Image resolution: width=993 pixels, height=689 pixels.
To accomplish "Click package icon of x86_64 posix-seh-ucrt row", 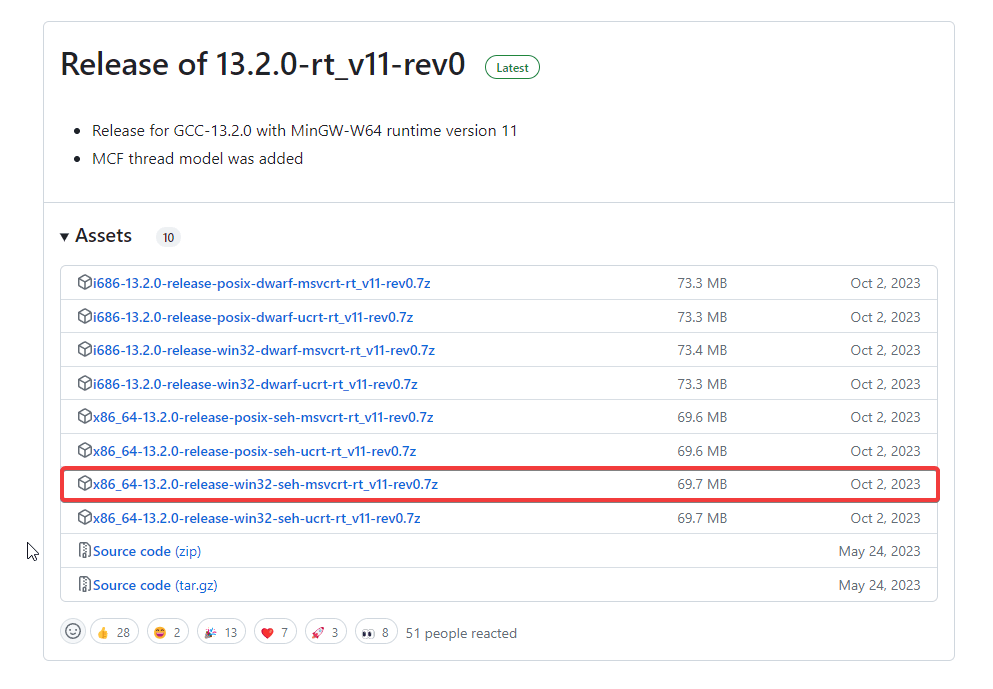I will point(84,450).
